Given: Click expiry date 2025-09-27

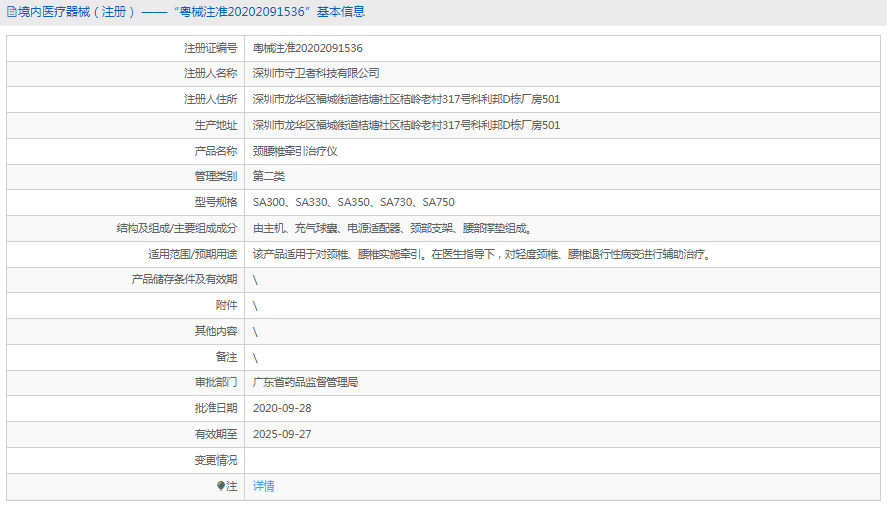Looking at the screenshot, I should tap(282, 434).
